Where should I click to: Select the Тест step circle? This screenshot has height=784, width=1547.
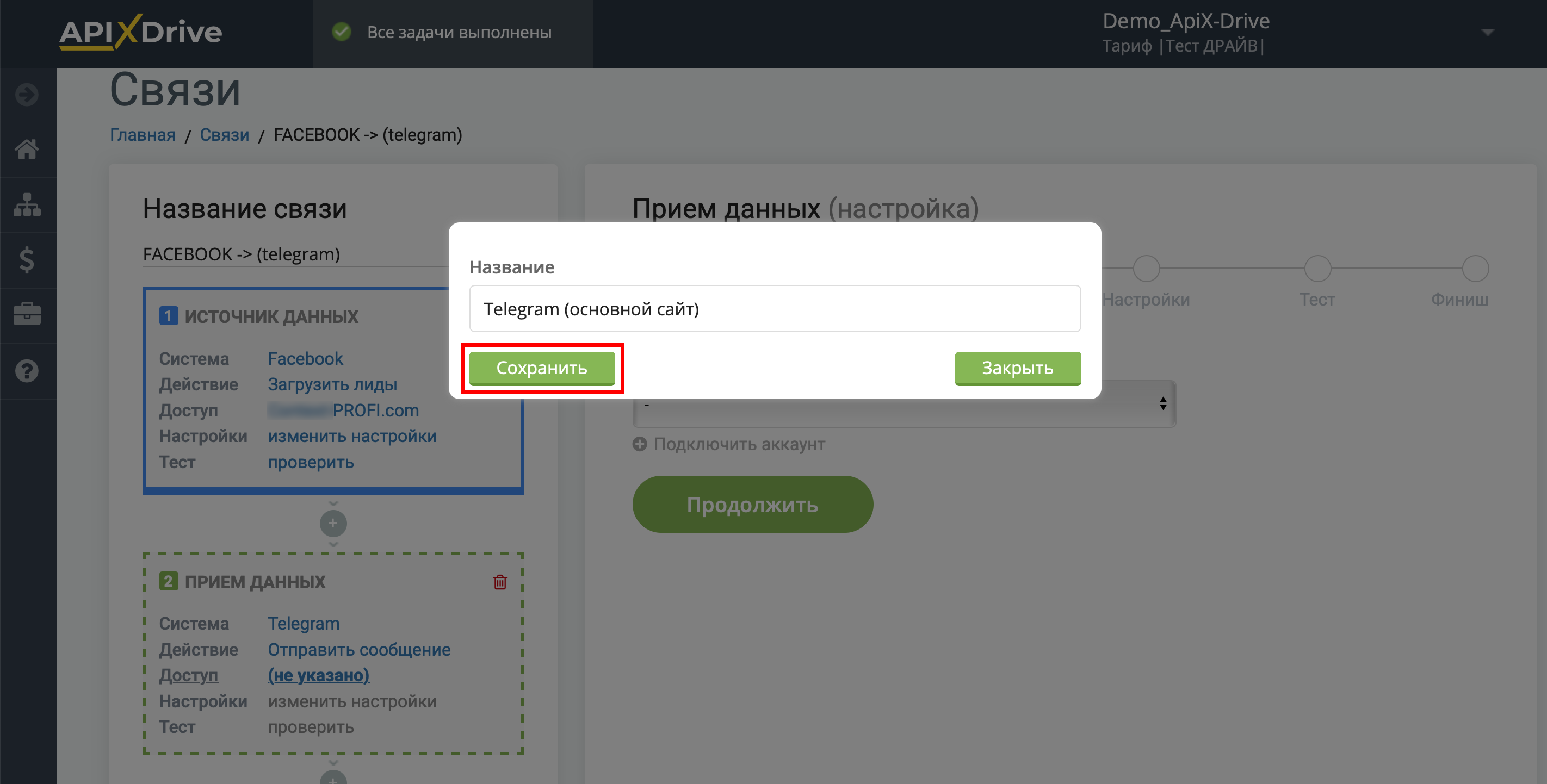point(1317,269)
